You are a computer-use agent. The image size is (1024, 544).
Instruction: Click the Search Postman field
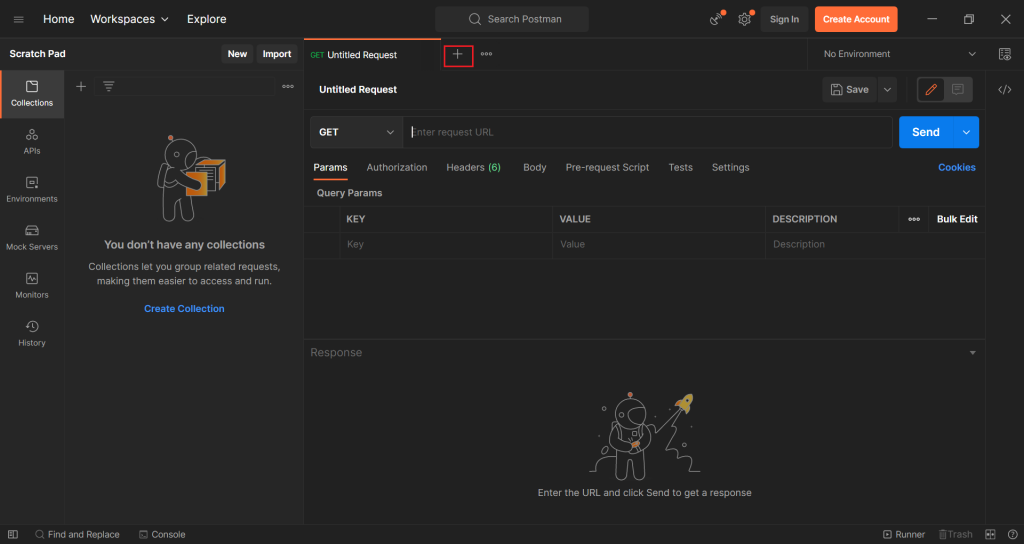point(512,20)
